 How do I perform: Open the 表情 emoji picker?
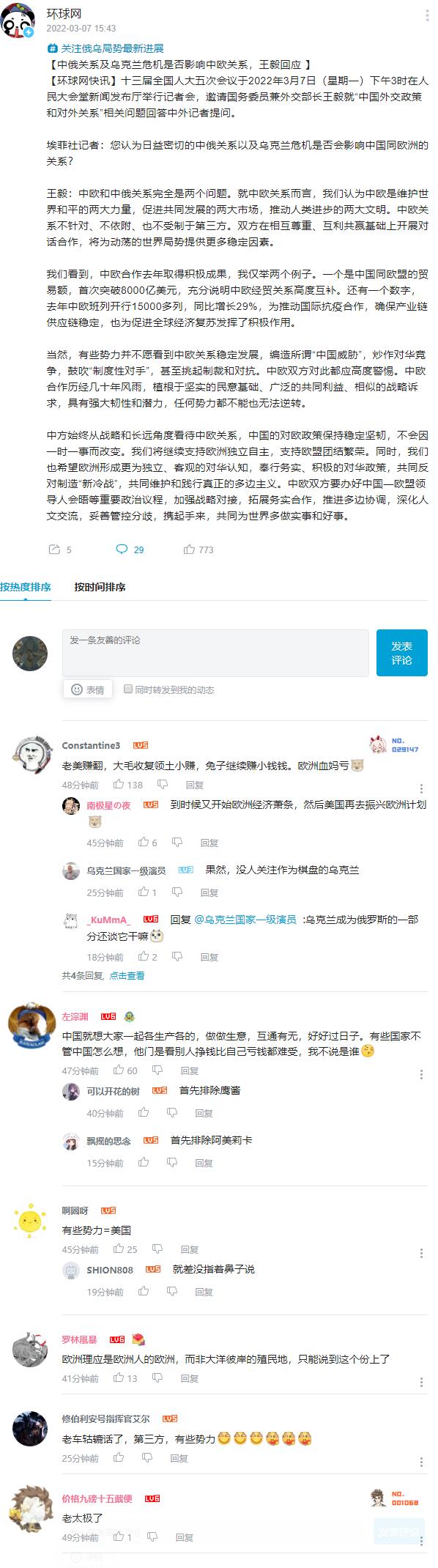tap(88, 689)
